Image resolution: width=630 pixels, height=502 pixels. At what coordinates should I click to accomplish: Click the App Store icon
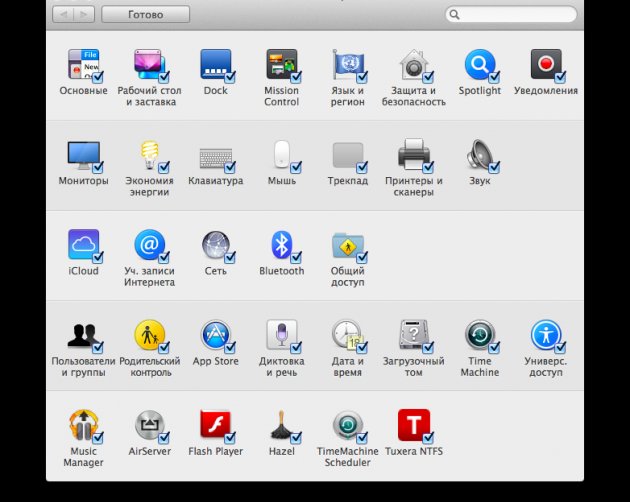[216, 334]
